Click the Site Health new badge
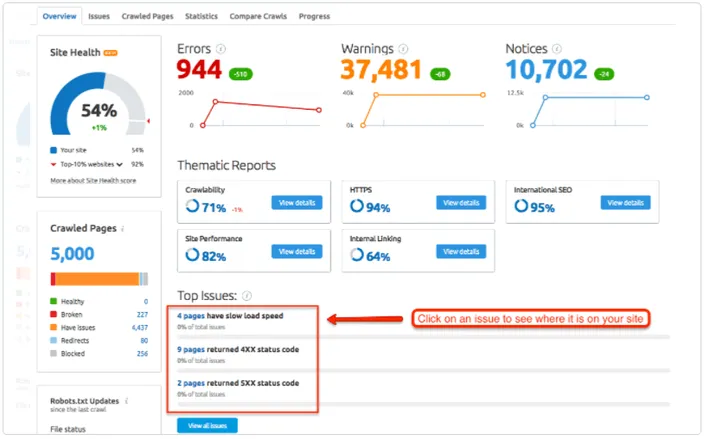The height and width of the screenshot is (439, 704). 110,53
